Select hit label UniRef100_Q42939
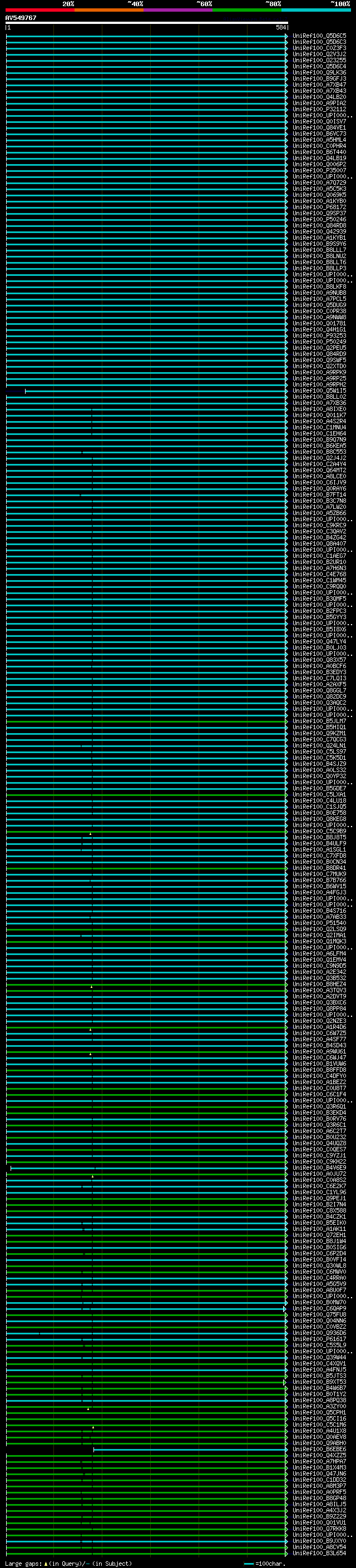Screen dimensions: 356x1568 click(319, 232)
